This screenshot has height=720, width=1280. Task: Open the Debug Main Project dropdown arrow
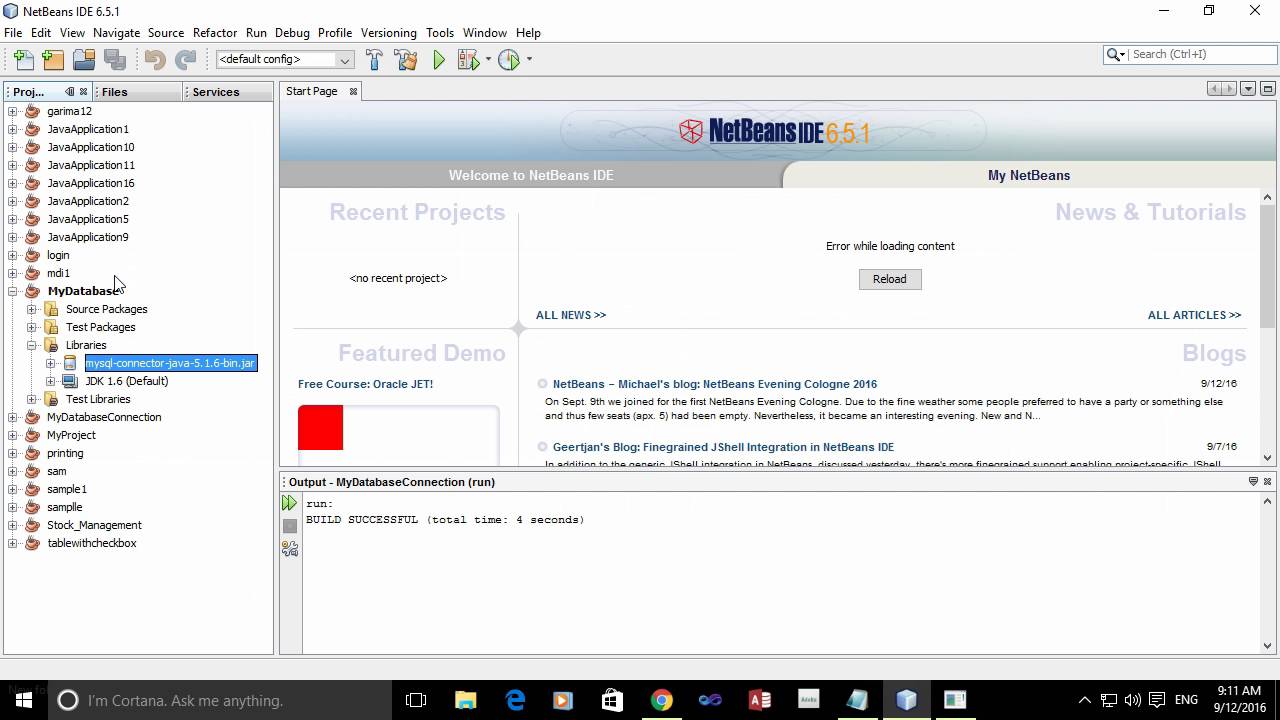[488, 60]
